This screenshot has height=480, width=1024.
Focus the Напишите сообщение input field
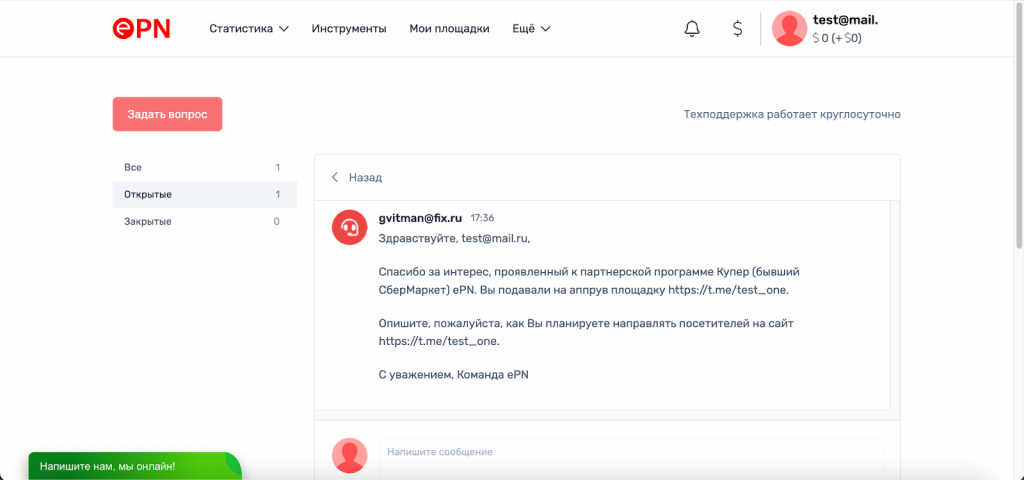click(630, 458)
